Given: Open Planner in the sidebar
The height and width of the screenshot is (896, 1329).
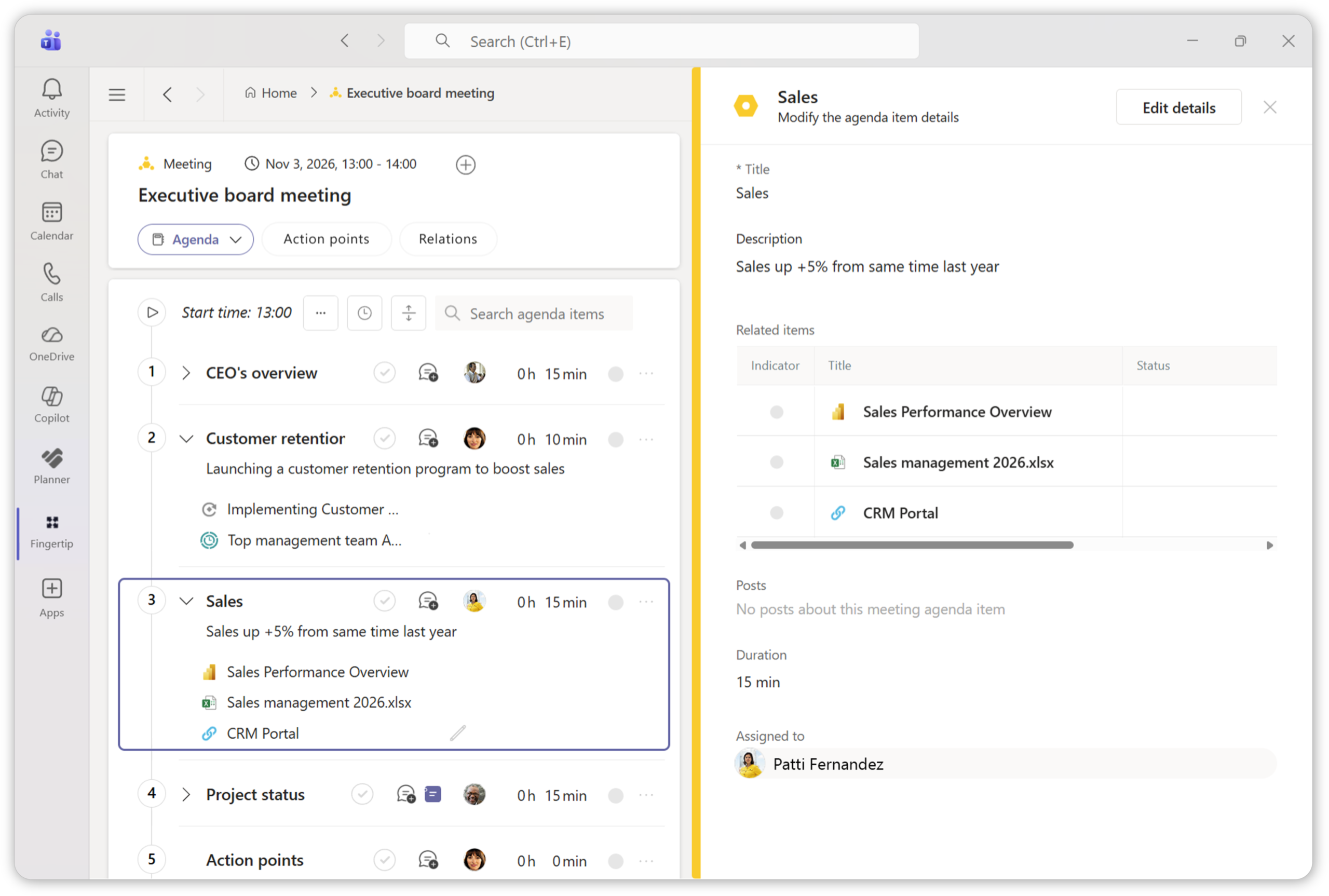Looking at the screenshot, I should tap(51, 466).
